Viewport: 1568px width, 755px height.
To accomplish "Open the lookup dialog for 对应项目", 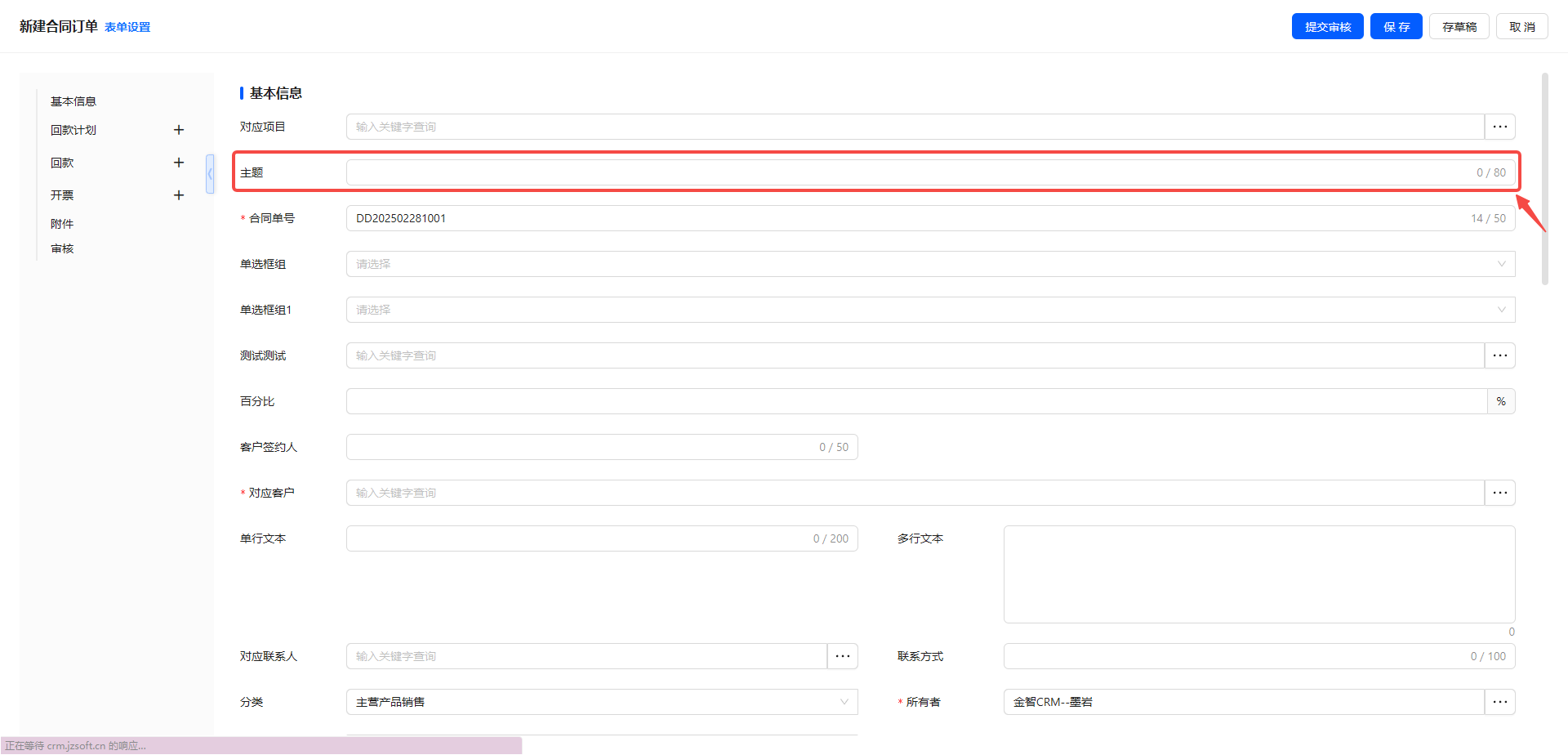I will [x=1500, y=127].
